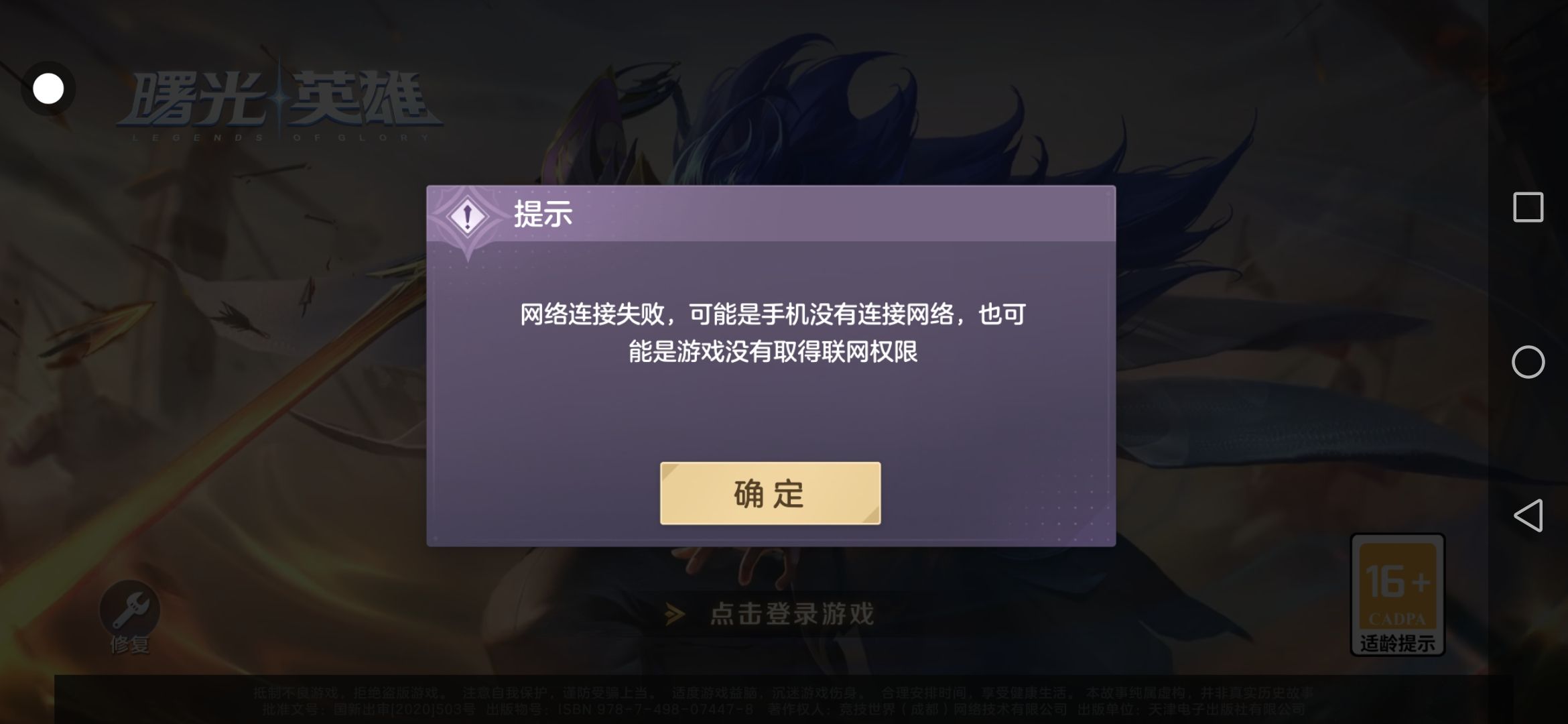Screen dimensions: 1568x724
Task: Tap the arrow icon beside 点击登录游戏
Action: [x=675, y=614]
